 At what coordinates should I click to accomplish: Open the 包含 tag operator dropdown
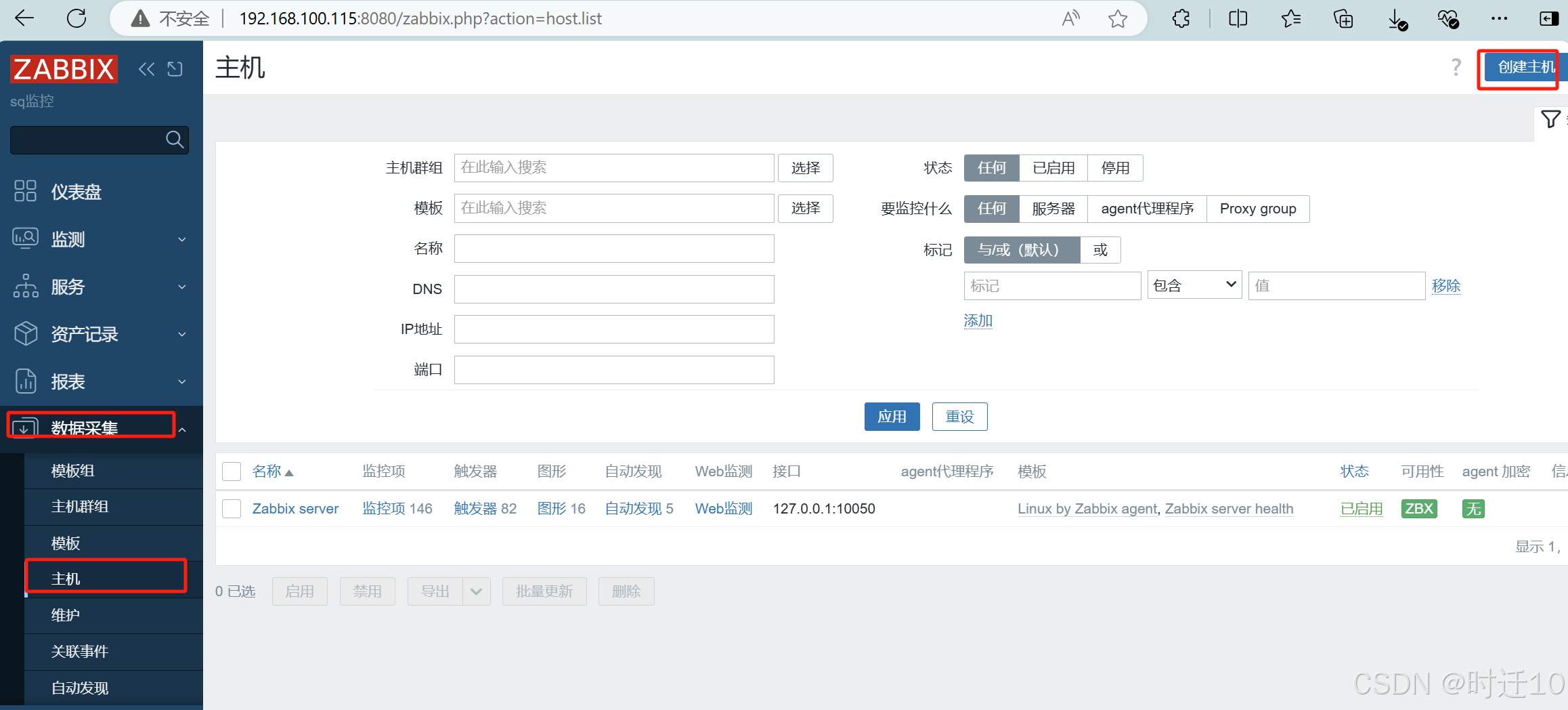point(1194,285)
